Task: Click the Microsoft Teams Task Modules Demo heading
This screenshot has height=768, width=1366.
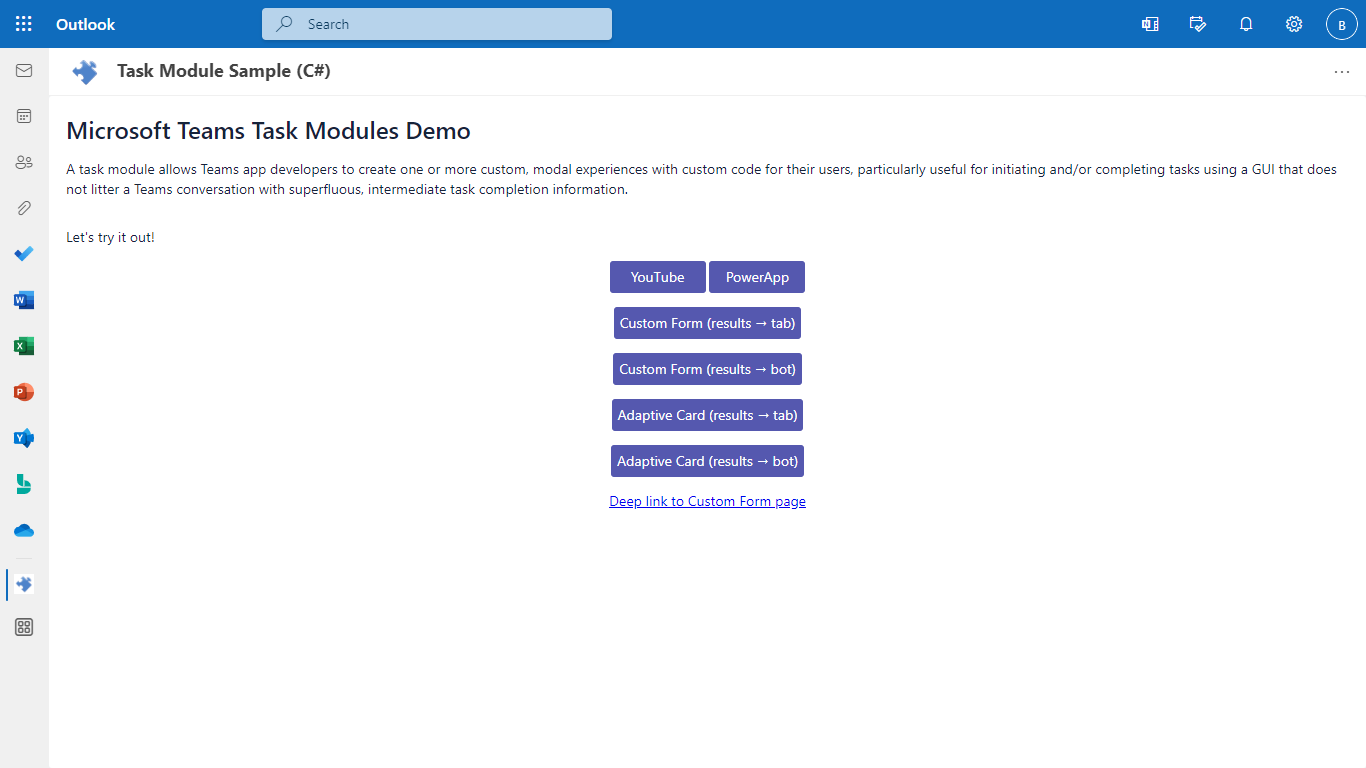Action: click(x=268, y=131)
